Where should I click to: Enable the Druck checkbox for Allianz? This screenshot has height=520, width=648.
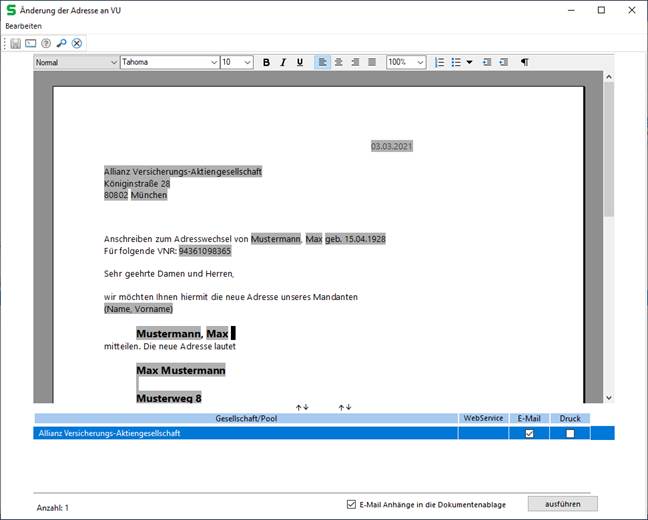[570, 433]
